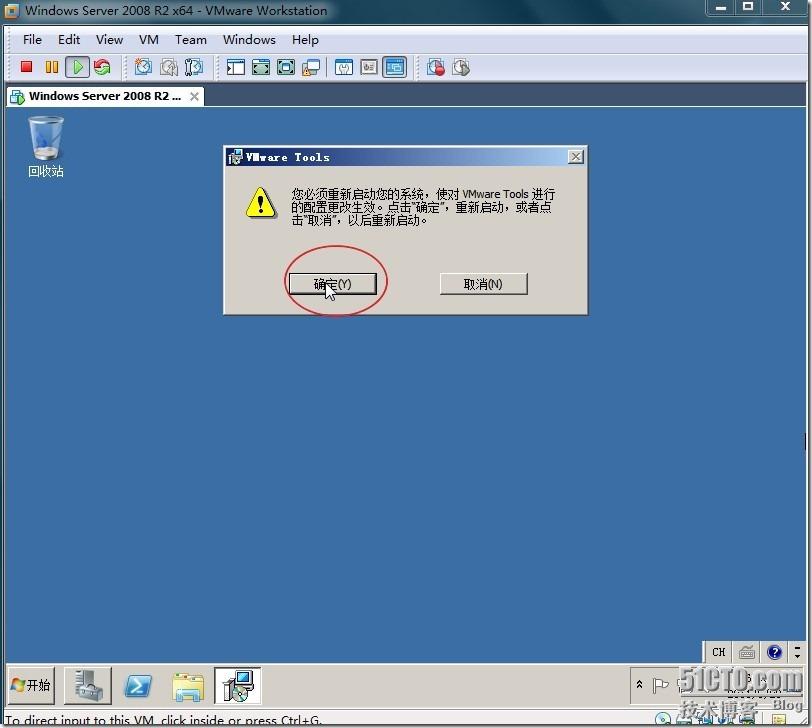Toggle the sidebar view toolbar icon
This screenshot has width=812, height=728.
(236, 67)
